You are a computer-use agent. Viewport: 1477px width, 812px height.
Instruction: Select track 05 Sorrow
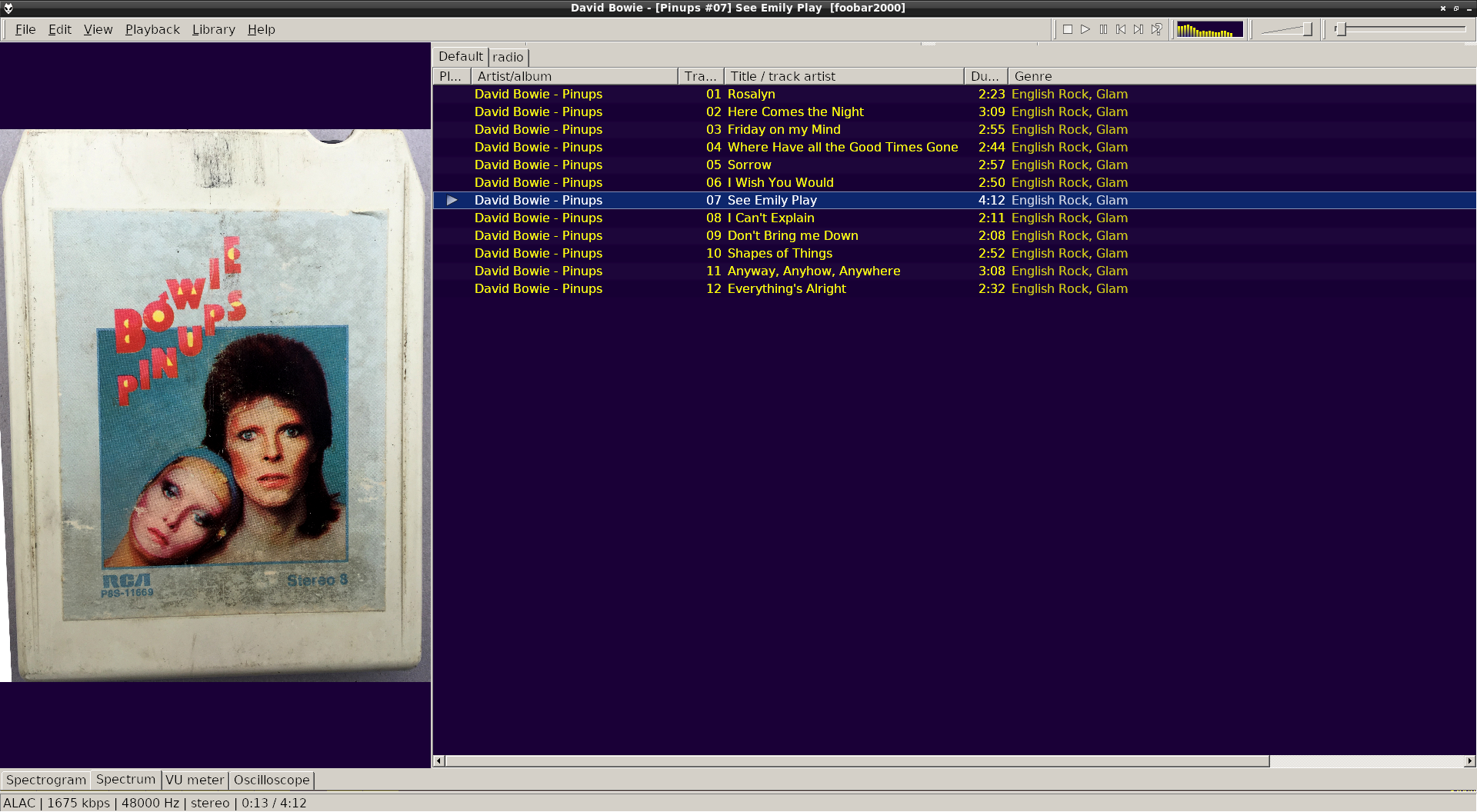tap(954, 165)
